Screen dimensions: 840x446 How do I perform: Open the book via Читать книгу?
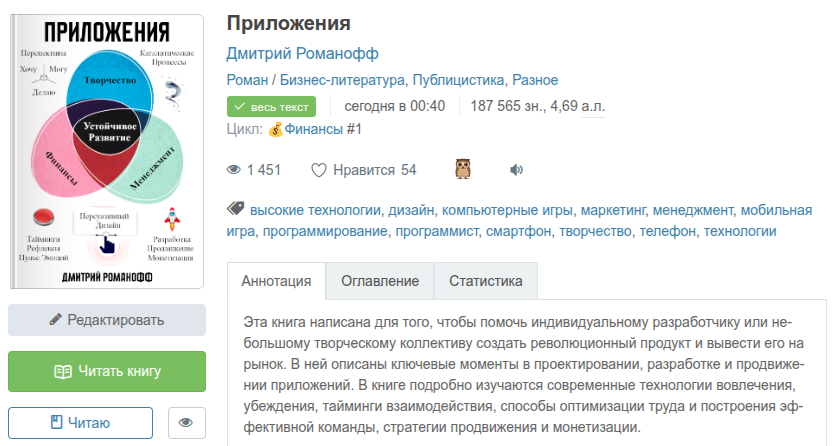click(107, 371)
